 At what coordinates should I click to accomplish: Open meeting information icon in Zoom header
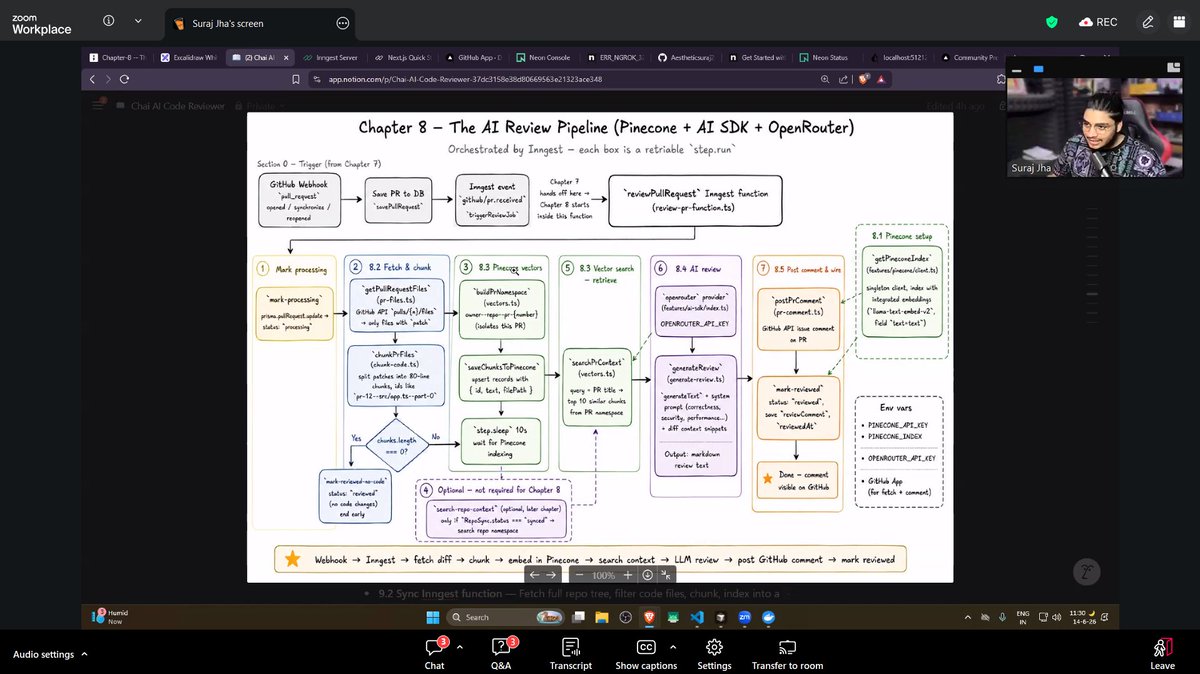[x=109, y=23]
